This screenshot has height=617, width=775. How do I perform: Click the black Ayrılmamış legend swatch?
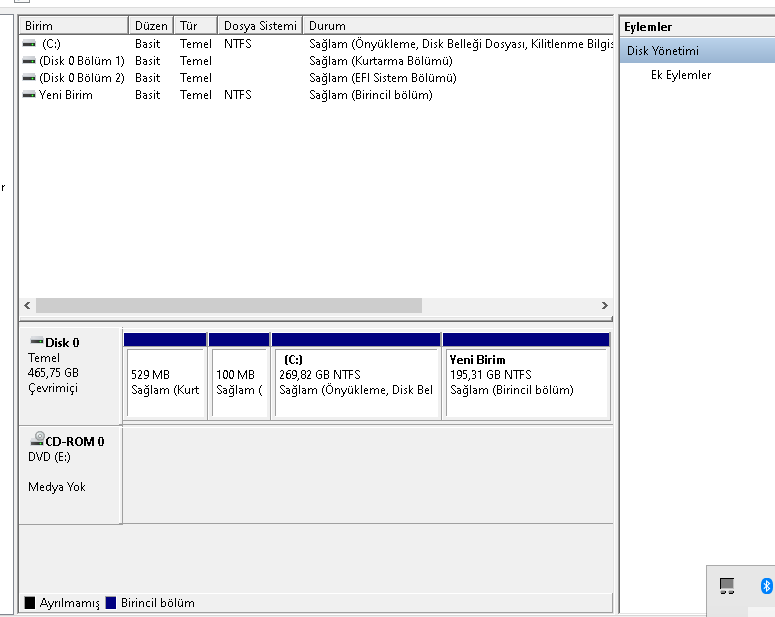30,603
